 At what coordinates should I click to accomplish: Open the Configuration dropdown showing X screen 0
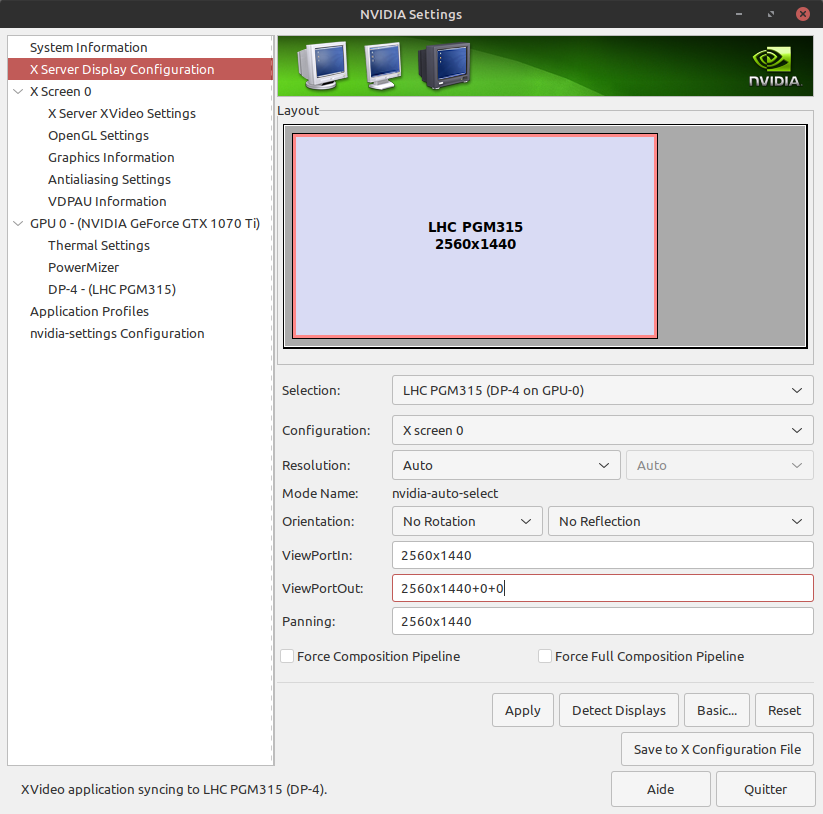(x=603, y=430)
